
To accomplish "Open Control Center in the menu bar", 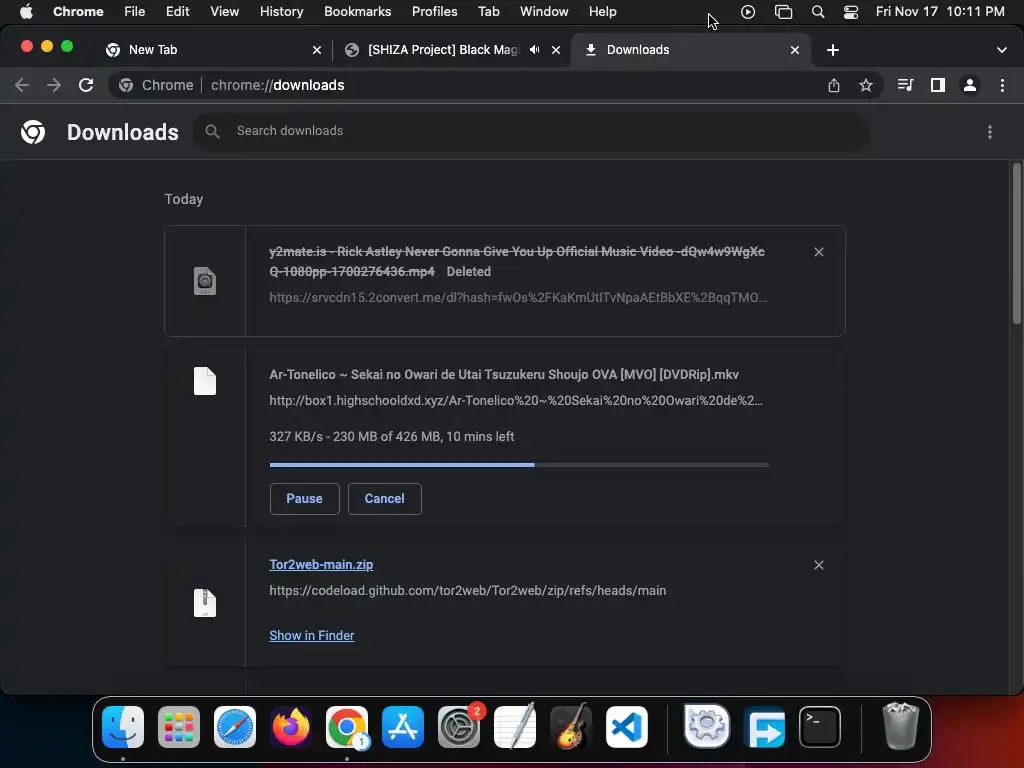I will point(851,12).
